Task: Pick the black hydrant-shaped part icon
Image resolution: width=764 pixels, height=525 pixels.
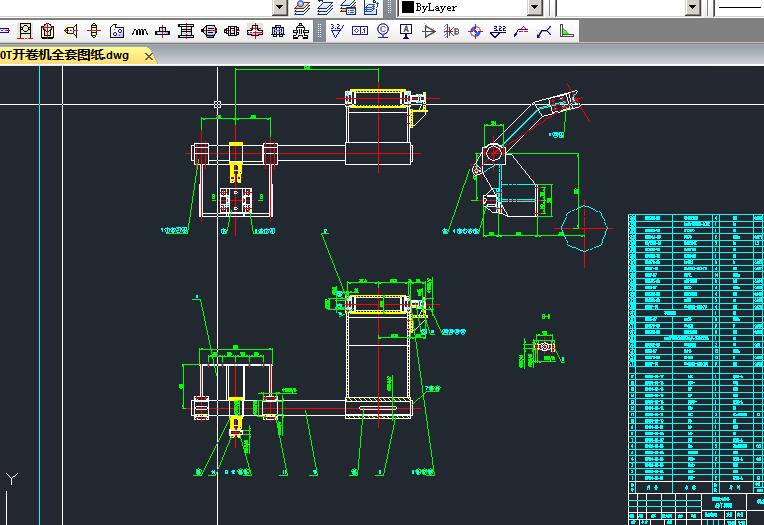Action: coord(301,31)
